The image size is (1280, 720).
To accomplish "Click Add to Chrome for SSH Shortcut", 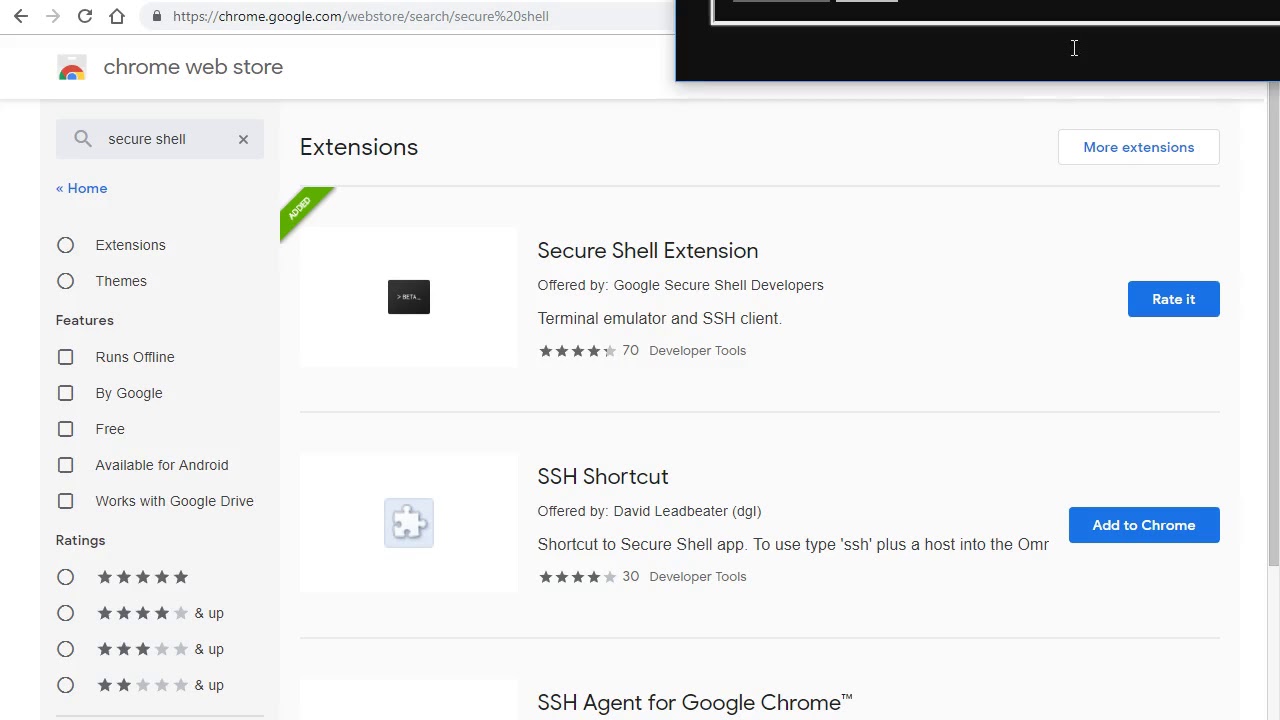I will [1144, 525].
